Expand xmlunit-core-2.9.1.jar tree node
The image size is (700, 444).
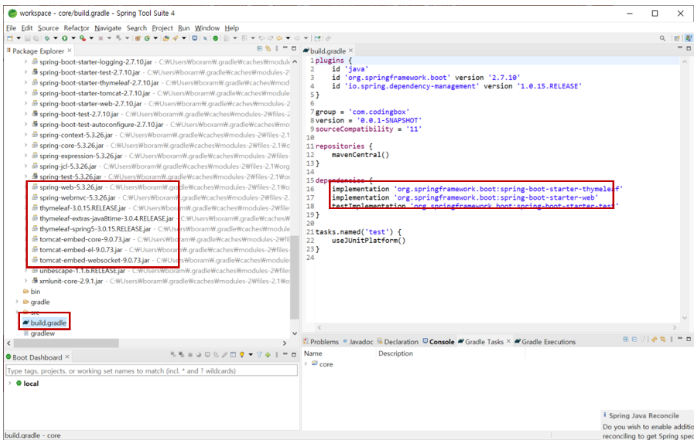pyautogui.click(x=25, y=281)
